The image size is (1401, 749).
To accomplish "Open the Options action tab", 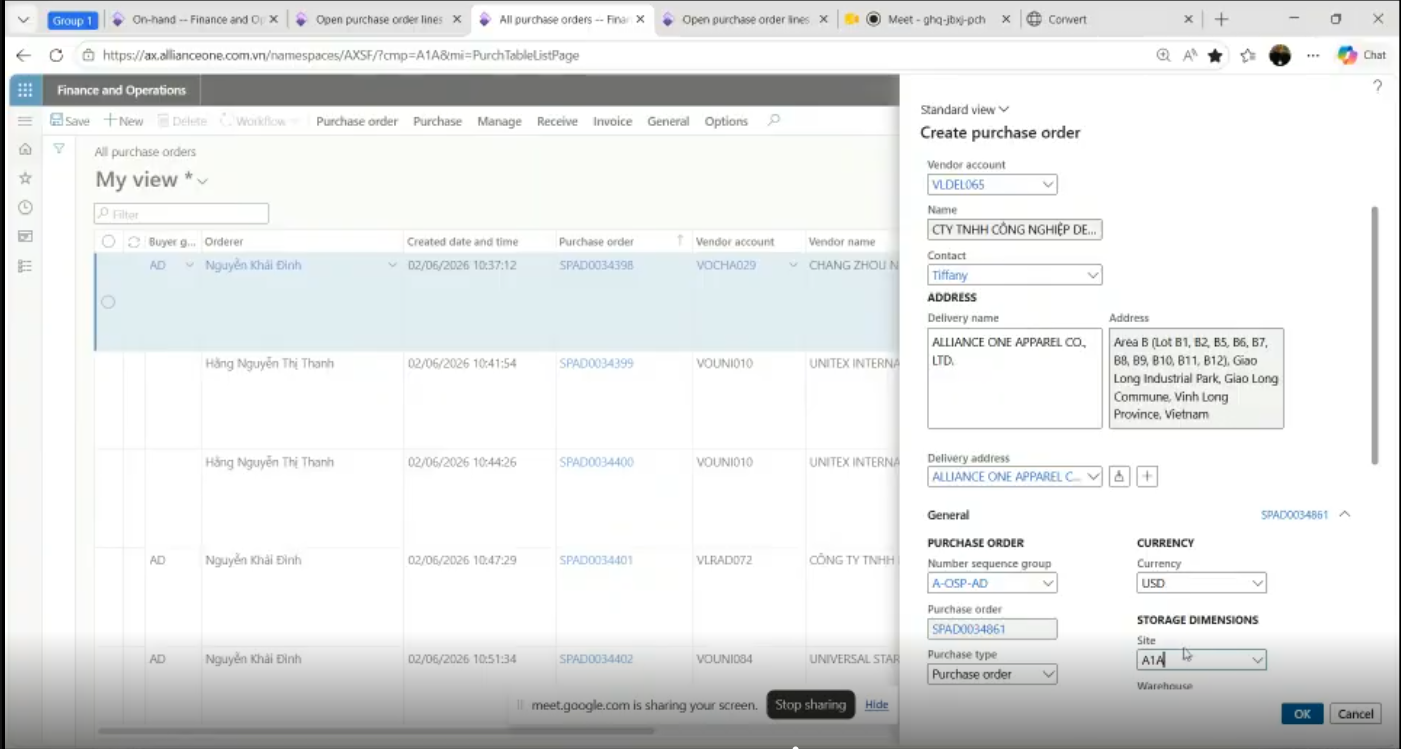I will [726, 121].
